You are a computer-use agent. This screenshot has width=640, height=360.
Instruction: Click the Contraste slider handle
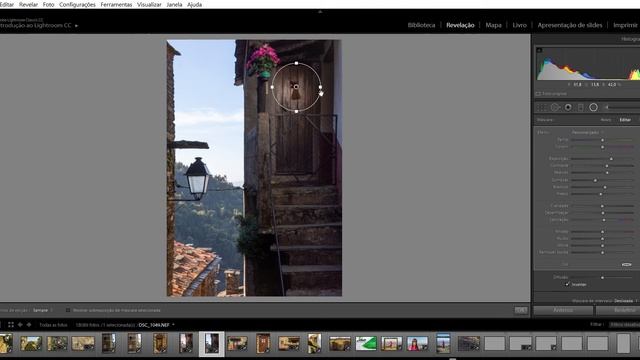click(x=607, y=166)
